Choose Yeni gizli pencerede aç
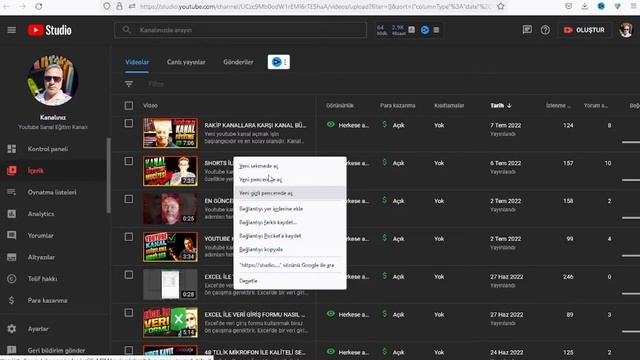Screen dimensions: 640x360 [x=290, y=193]
